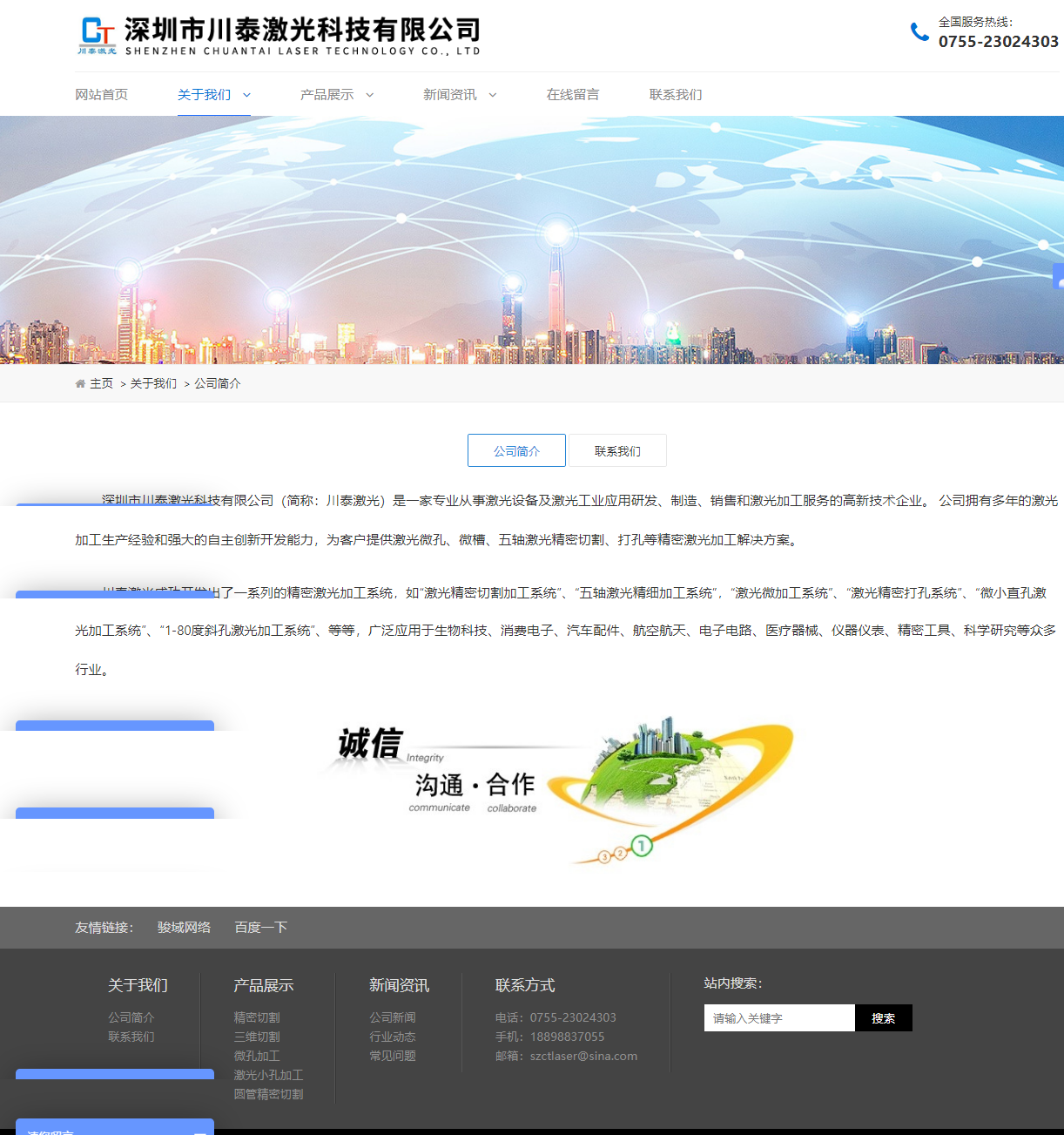Click 精密切割 in the footer
This screenshot has width=1064, height=1135.
point(257,1017)
